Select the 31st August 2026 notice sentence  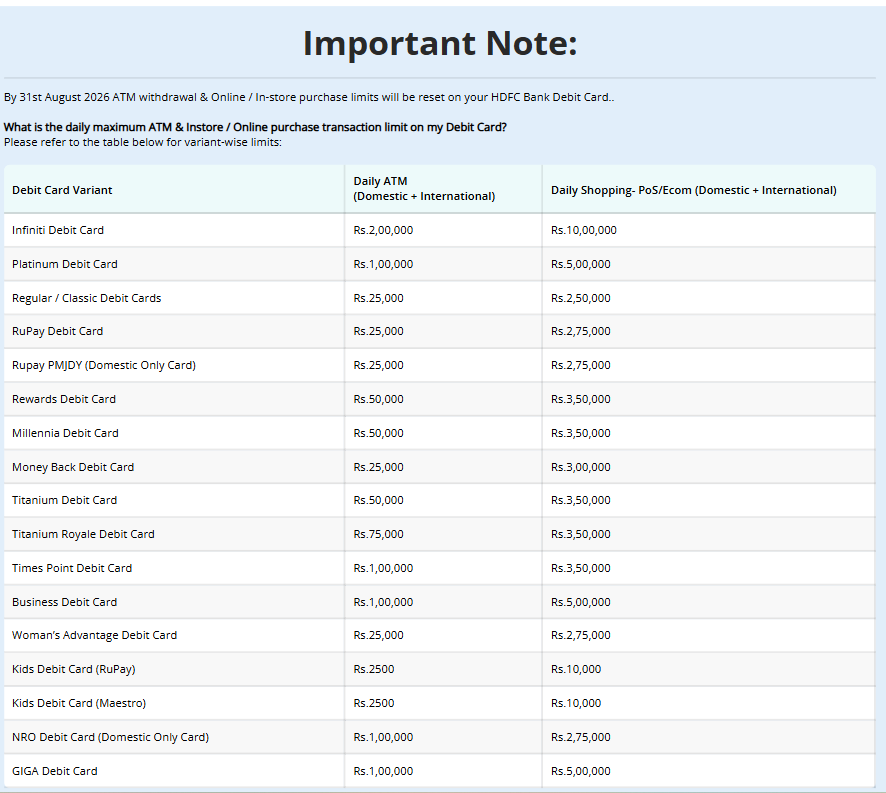click(x=309, y=97)
